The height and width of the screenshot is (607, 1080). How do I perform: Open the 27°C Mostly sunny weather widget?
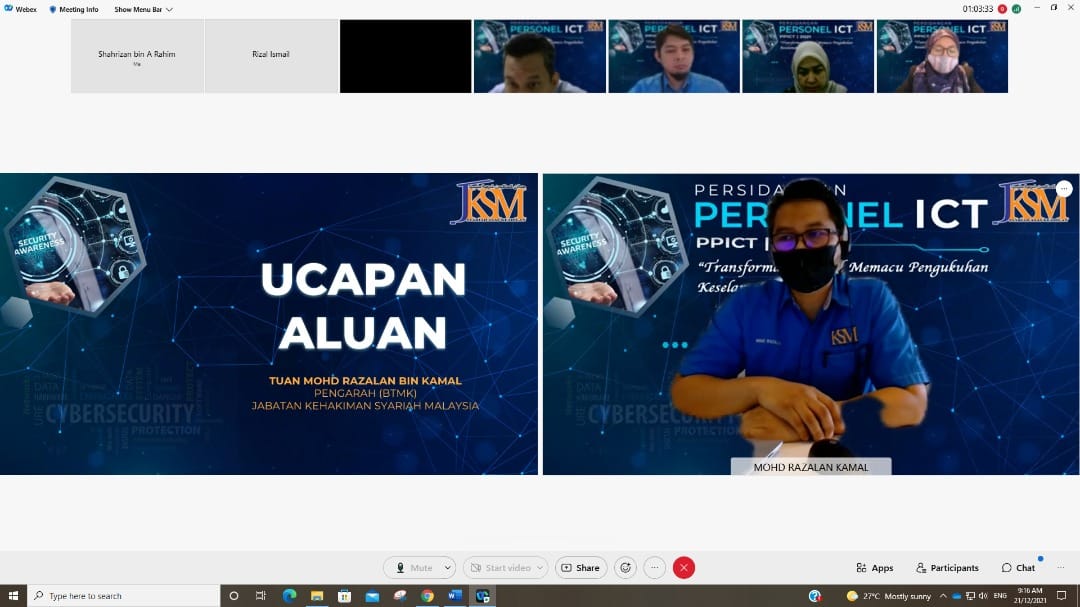click(889, 595)
